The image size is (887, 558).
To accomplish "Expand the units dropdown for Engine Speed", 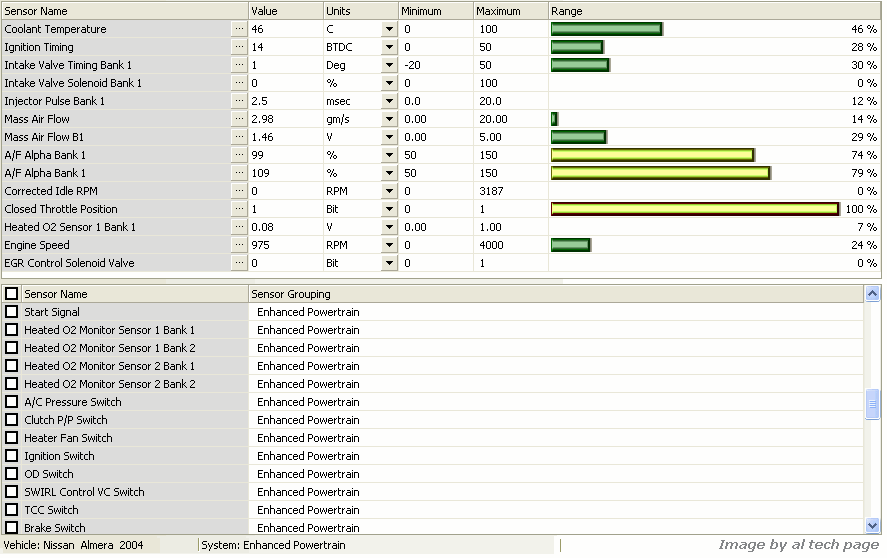I will tap(389, 245).
